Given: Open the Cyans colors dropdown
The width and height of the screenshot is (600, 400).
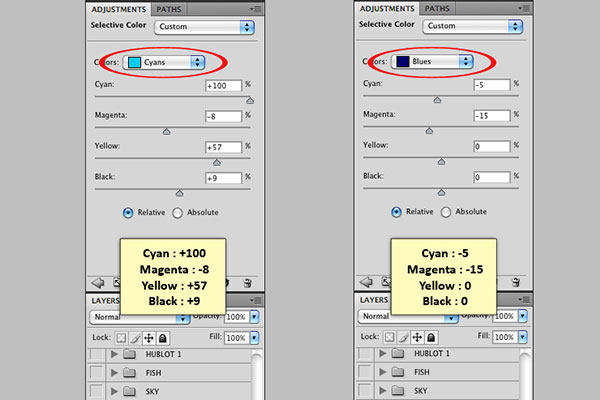Looking at the screenshot, I should [x=164, y=62].
